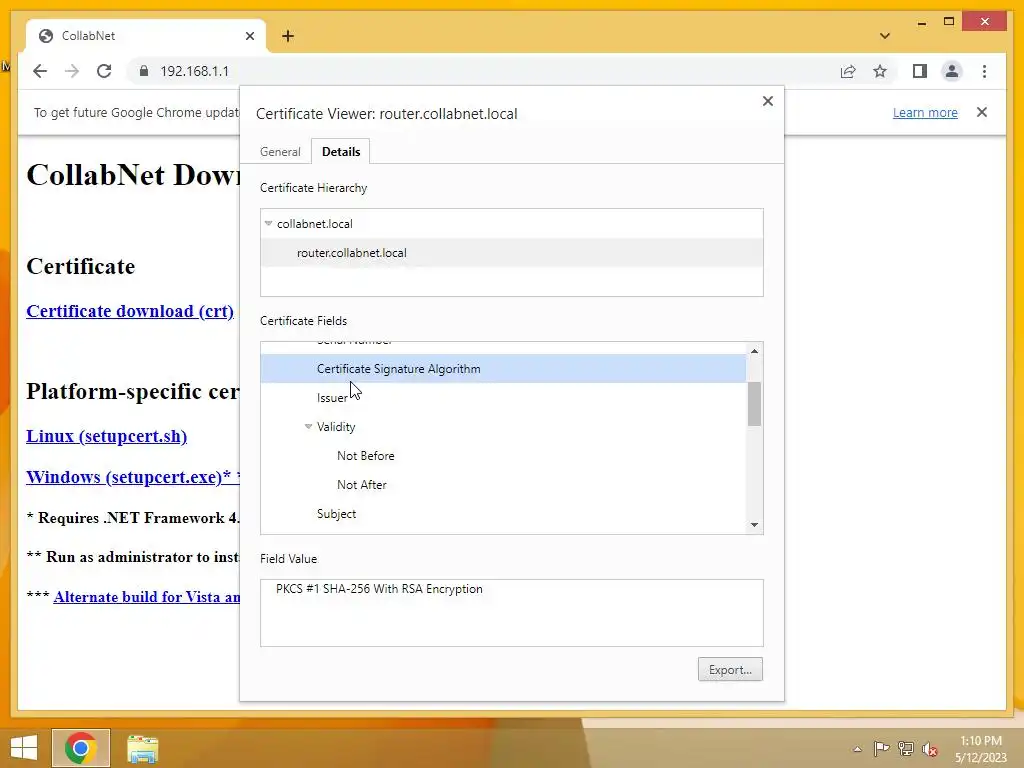Share this page using the share icon
Screen dimensions: 1024x768
pos(848,71)
